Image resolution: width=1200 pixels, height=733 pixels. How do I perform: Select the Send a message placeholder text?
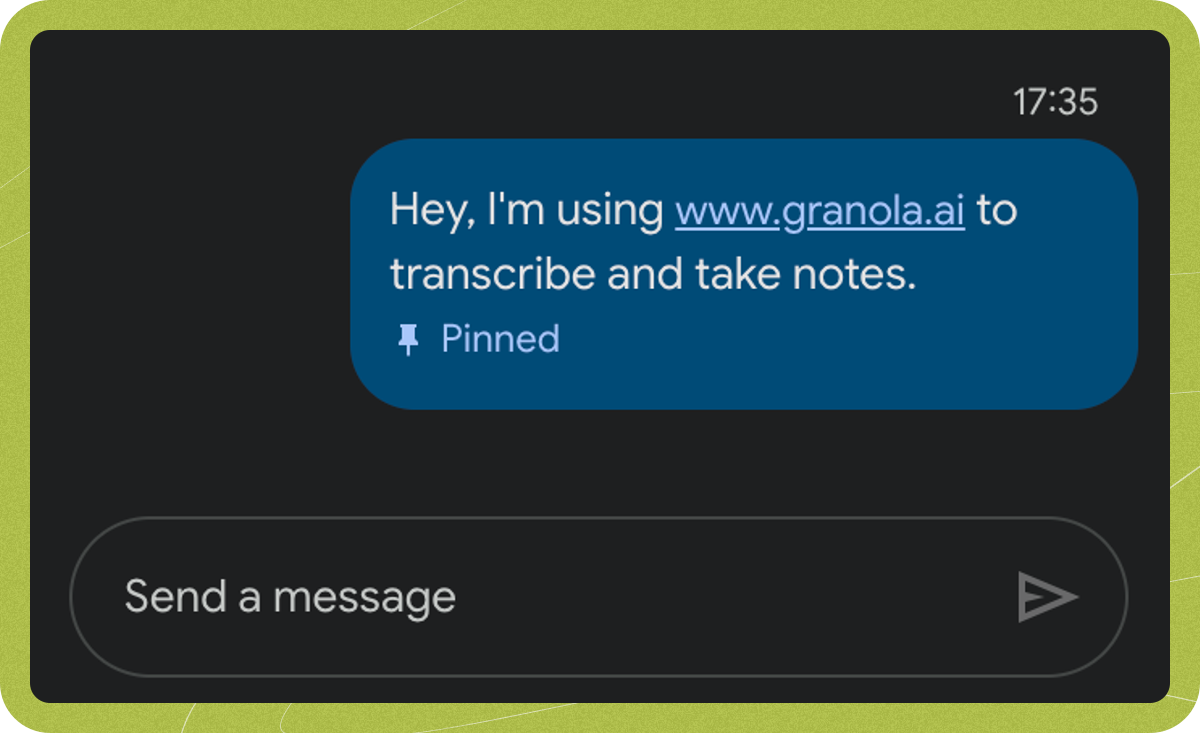click(x=290, y=597)
